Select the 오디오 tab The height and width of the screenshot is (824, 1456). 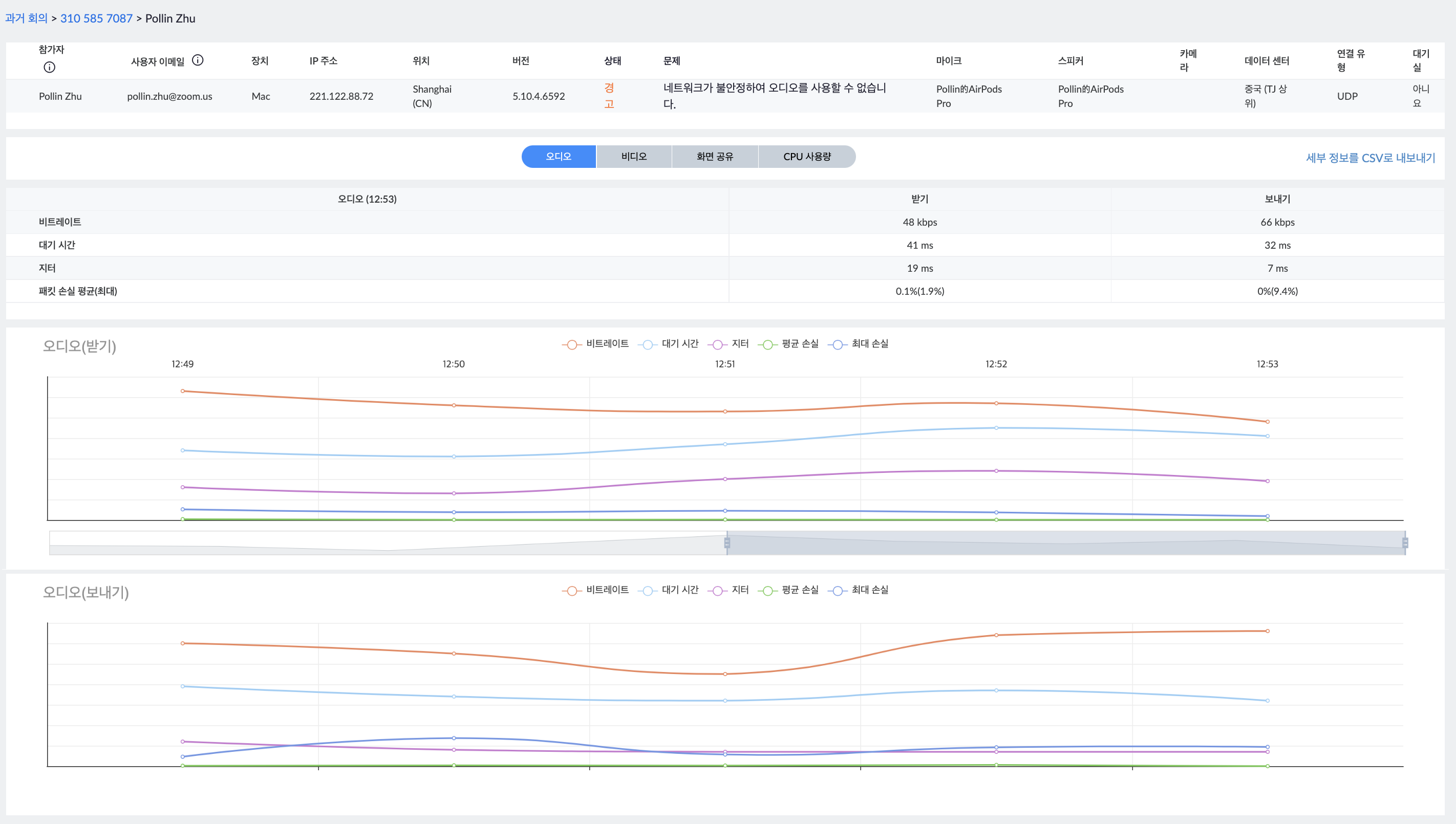(558, 157)
